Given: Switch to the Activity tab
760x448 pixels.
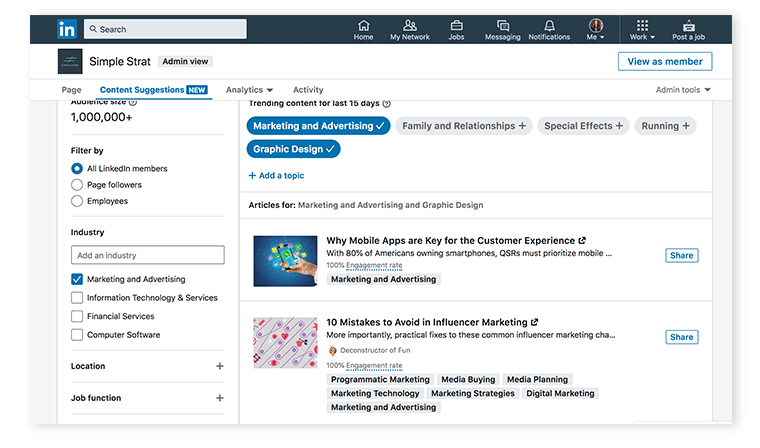Looking at the screenshot, I should click(x=308, y=90).
